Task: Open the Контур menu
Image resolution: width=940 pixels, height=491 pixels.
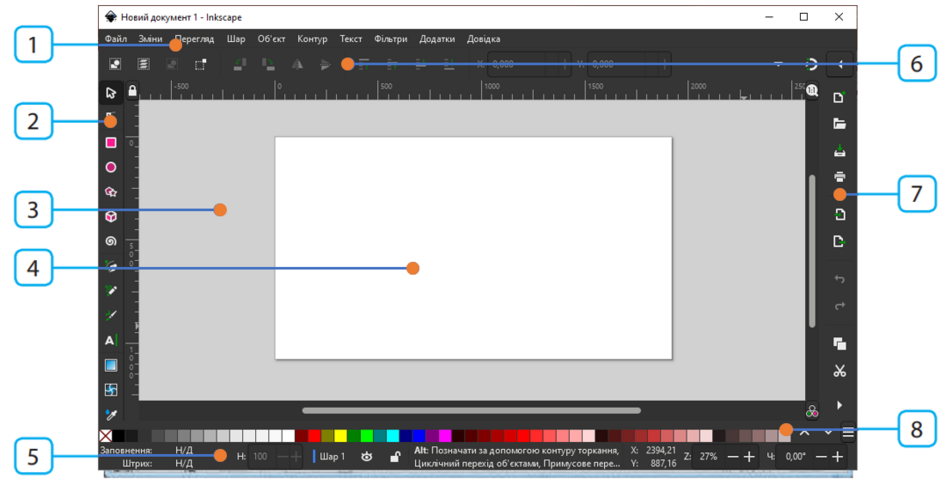Action: click(312, 39)
